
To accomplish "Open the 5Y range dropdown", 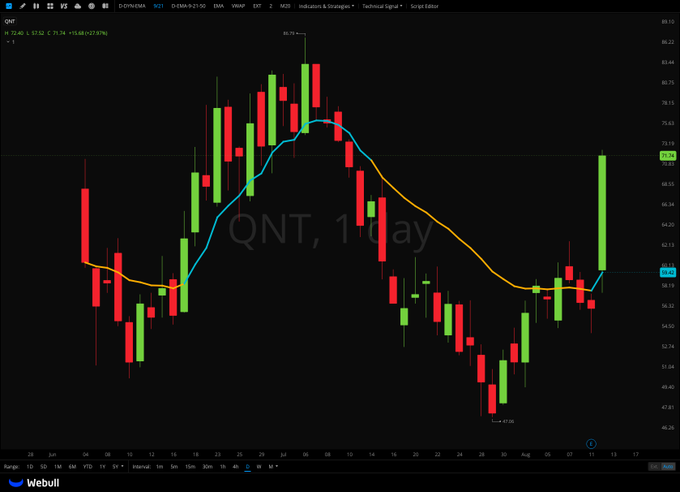I will tap(118, 466).
